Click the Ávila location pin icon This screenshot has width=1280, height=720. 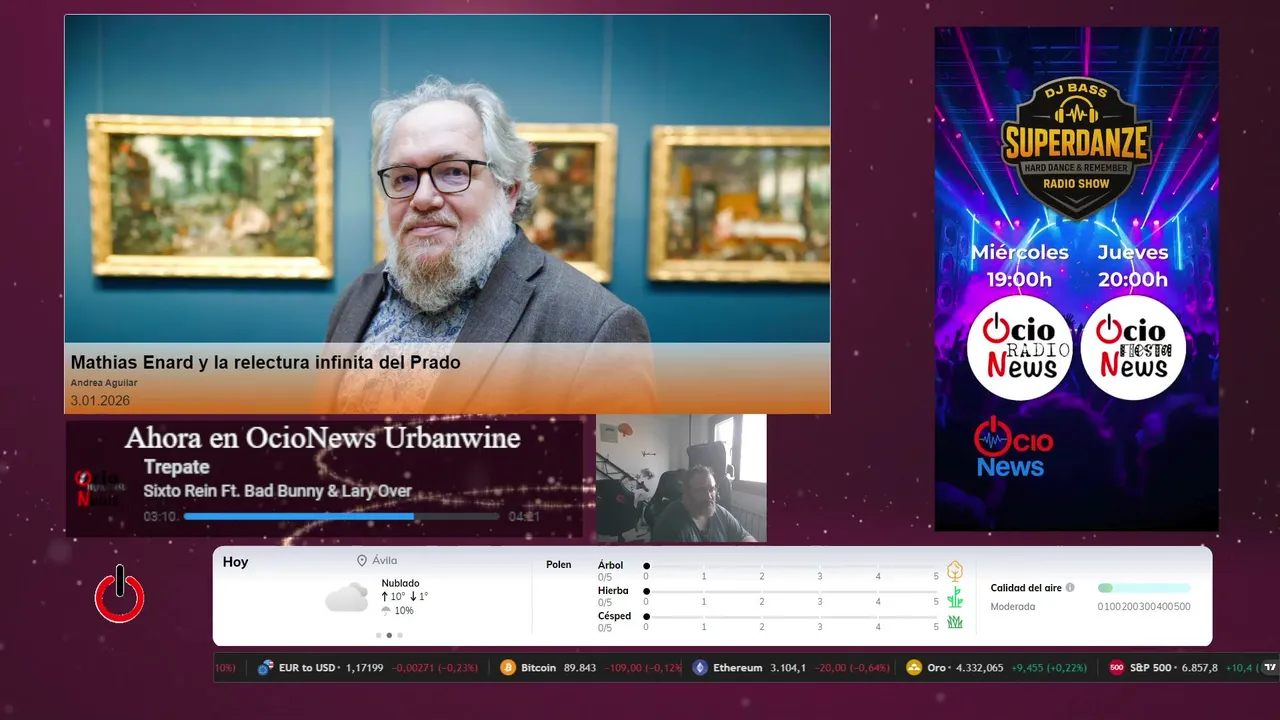(x=362, y=561)
